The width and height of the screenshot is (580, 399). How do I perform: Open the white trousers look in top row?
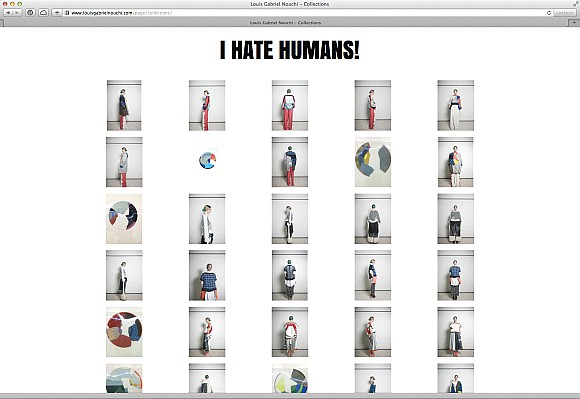(x=455, y=105)
